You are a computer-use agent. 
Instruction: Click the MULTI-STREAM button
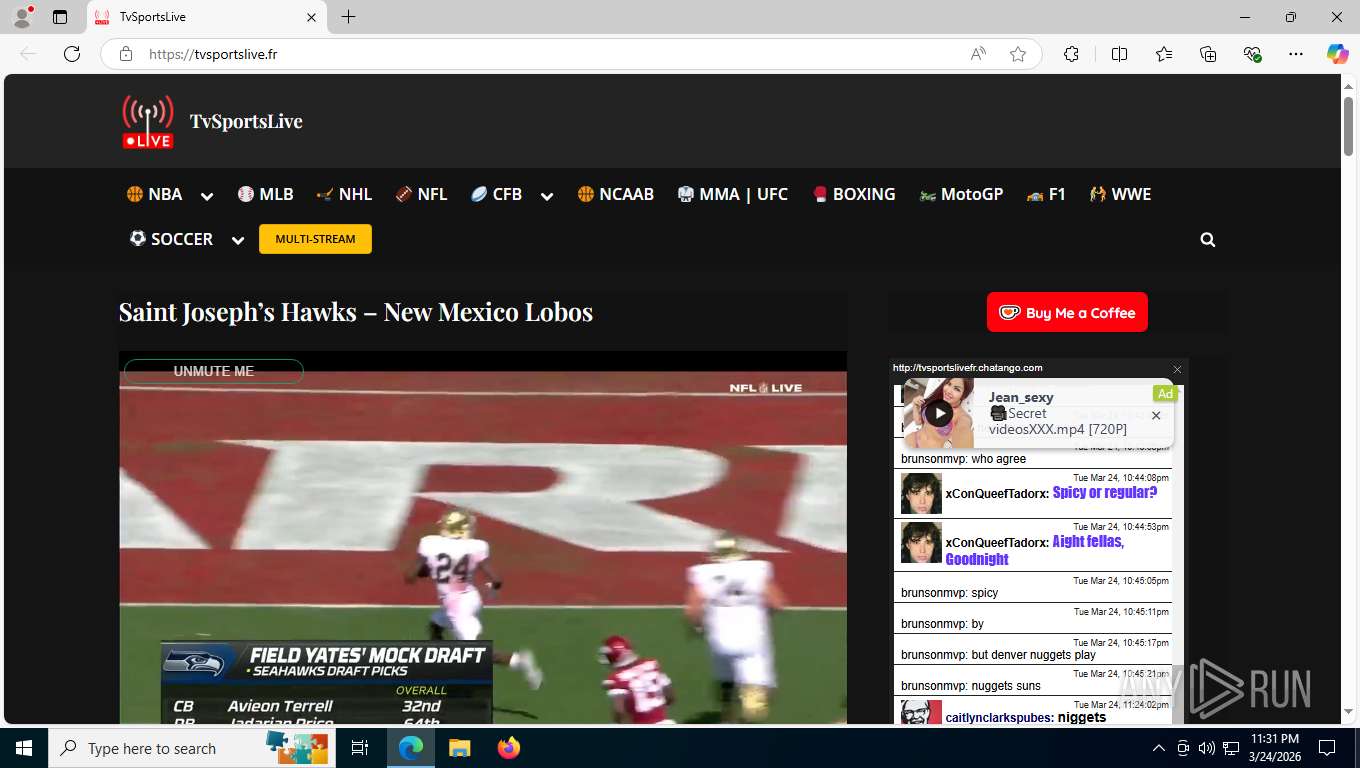pos(315,239)
